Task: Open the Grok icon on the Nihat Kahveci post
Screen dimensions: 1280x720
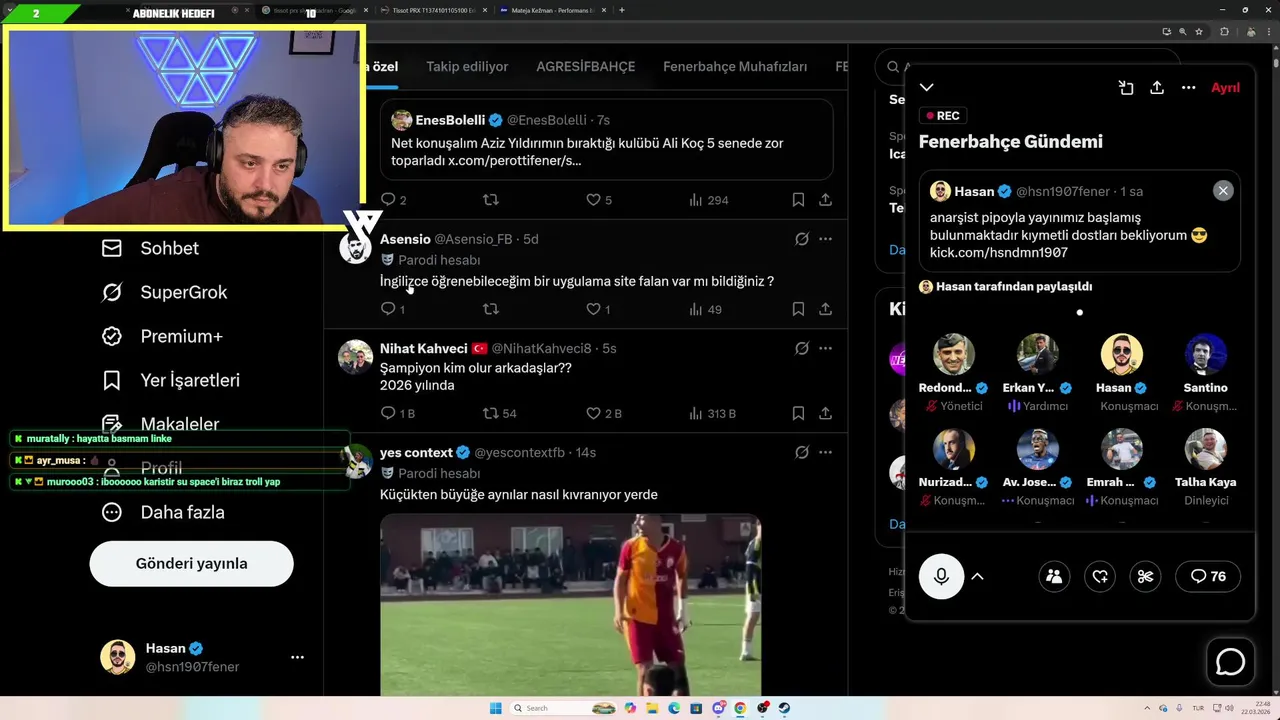Action: (x=801, y=349)
